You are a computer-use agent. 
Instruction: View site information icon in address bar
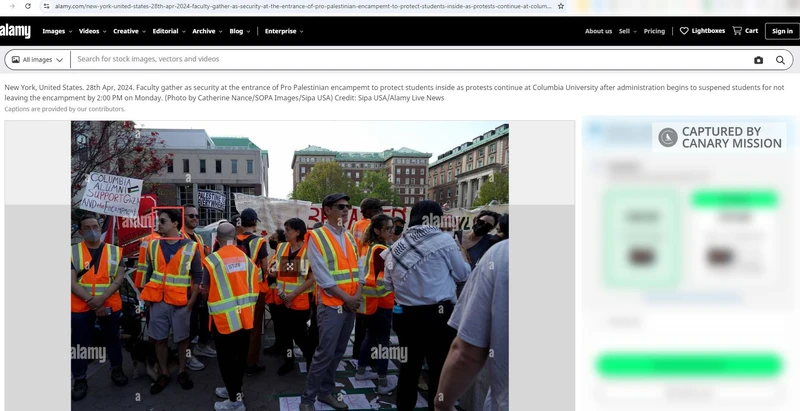45,6
